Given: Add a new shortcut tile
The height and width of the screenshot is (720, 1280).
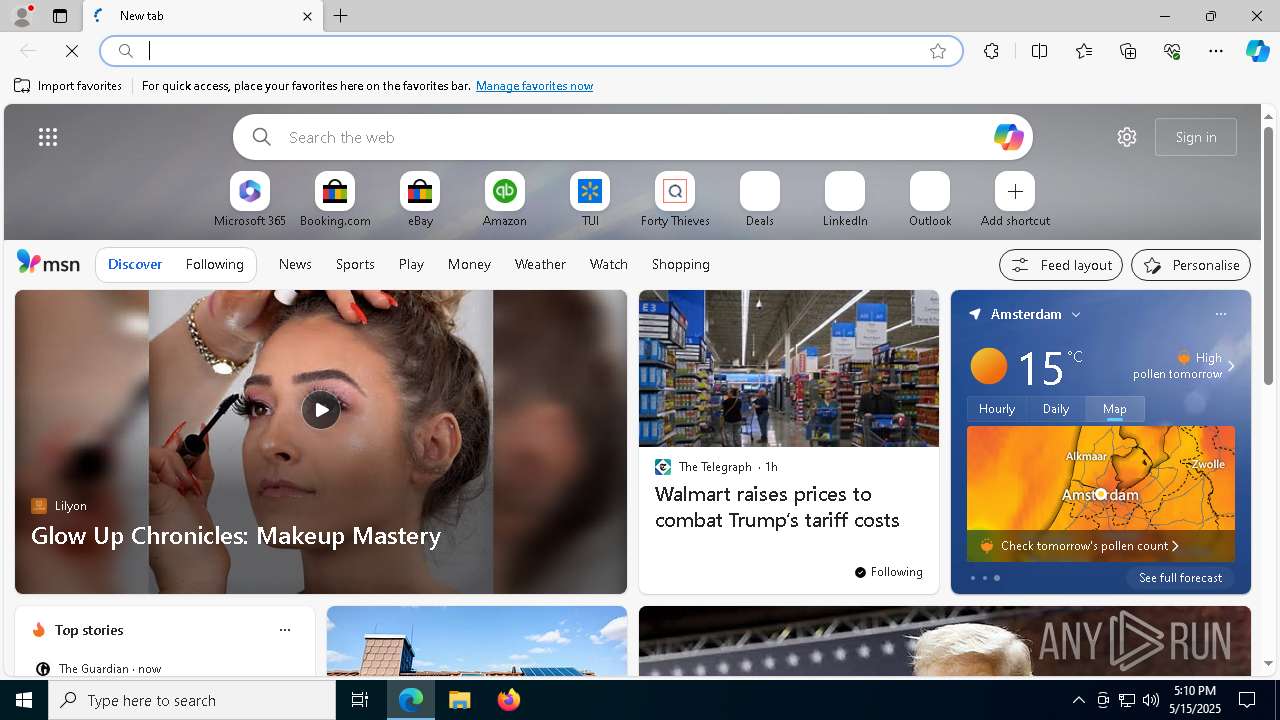Looking at the screenshot, I should point(1015,200).
